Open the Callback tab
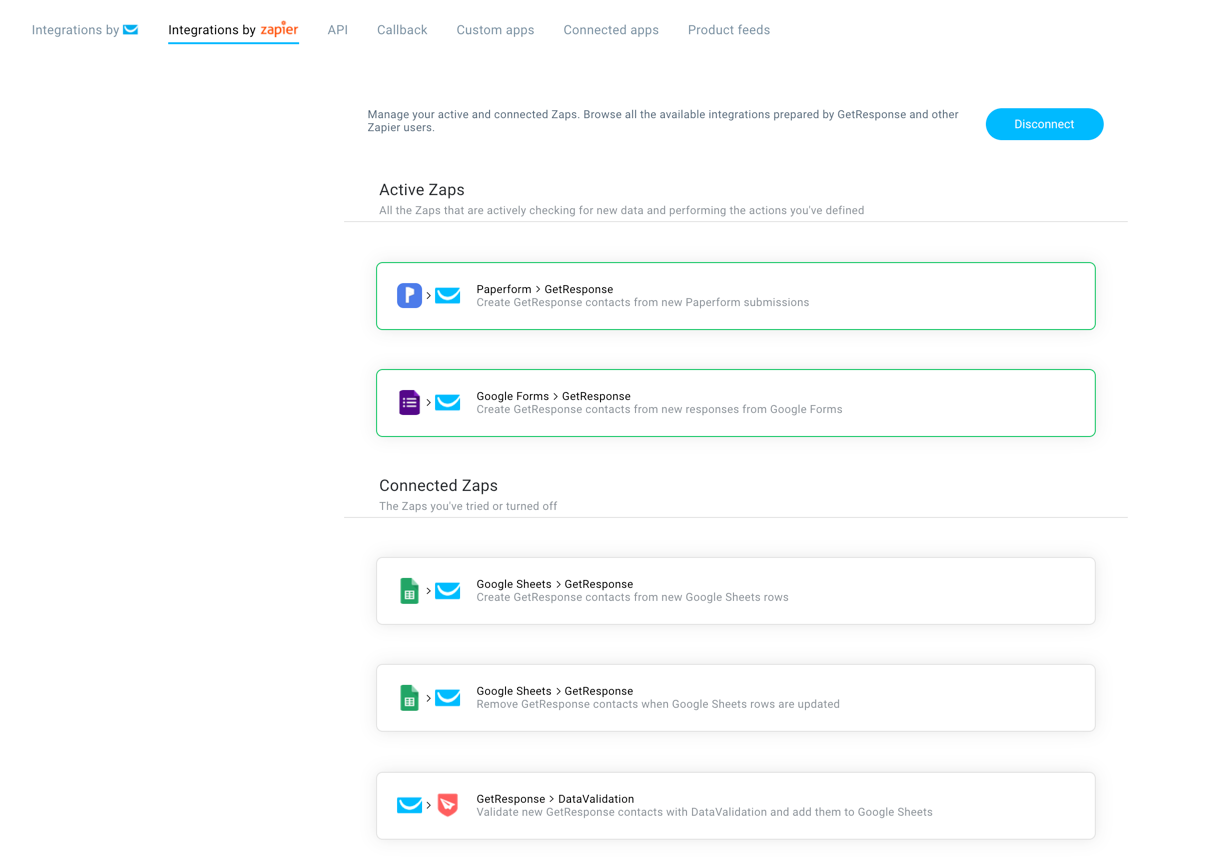The height and width of the screenshot is (860, 1224). (x=402, y=30)
